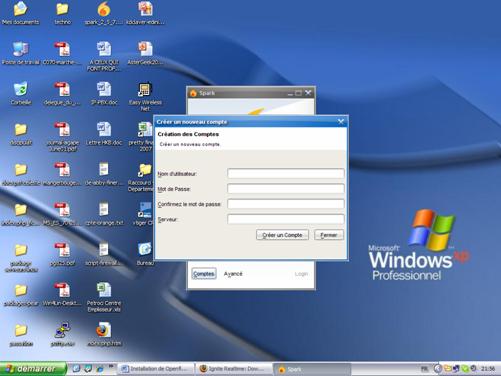501x376 pixels.
Task: Select the pretty fine 2007 Excel shortcut
Action: click(142, 137)
